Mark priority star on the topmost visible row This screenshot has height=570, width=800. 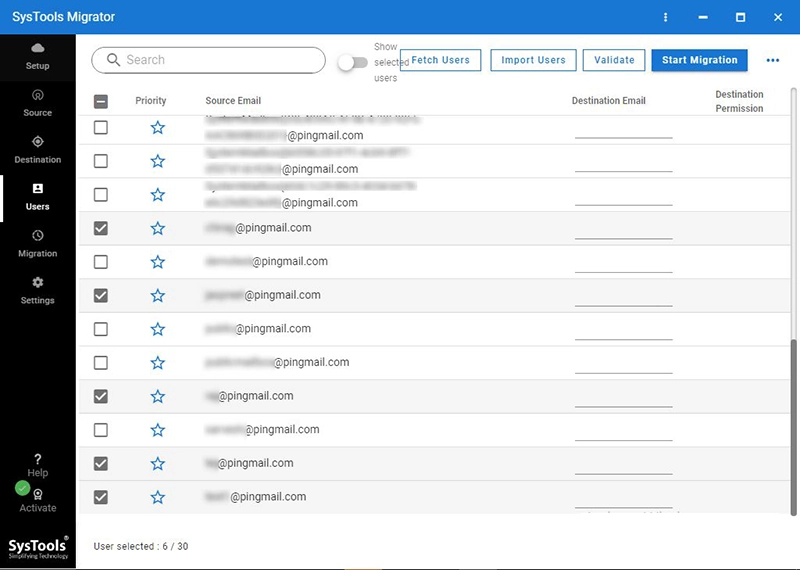158,128
